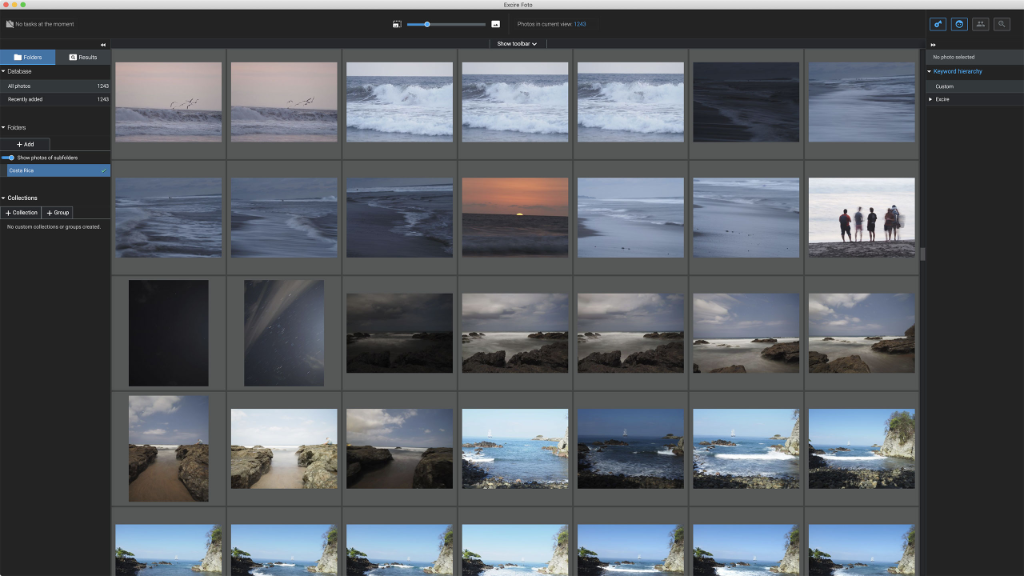Click the grid vertical scrollbar

(x=922, y=253)
